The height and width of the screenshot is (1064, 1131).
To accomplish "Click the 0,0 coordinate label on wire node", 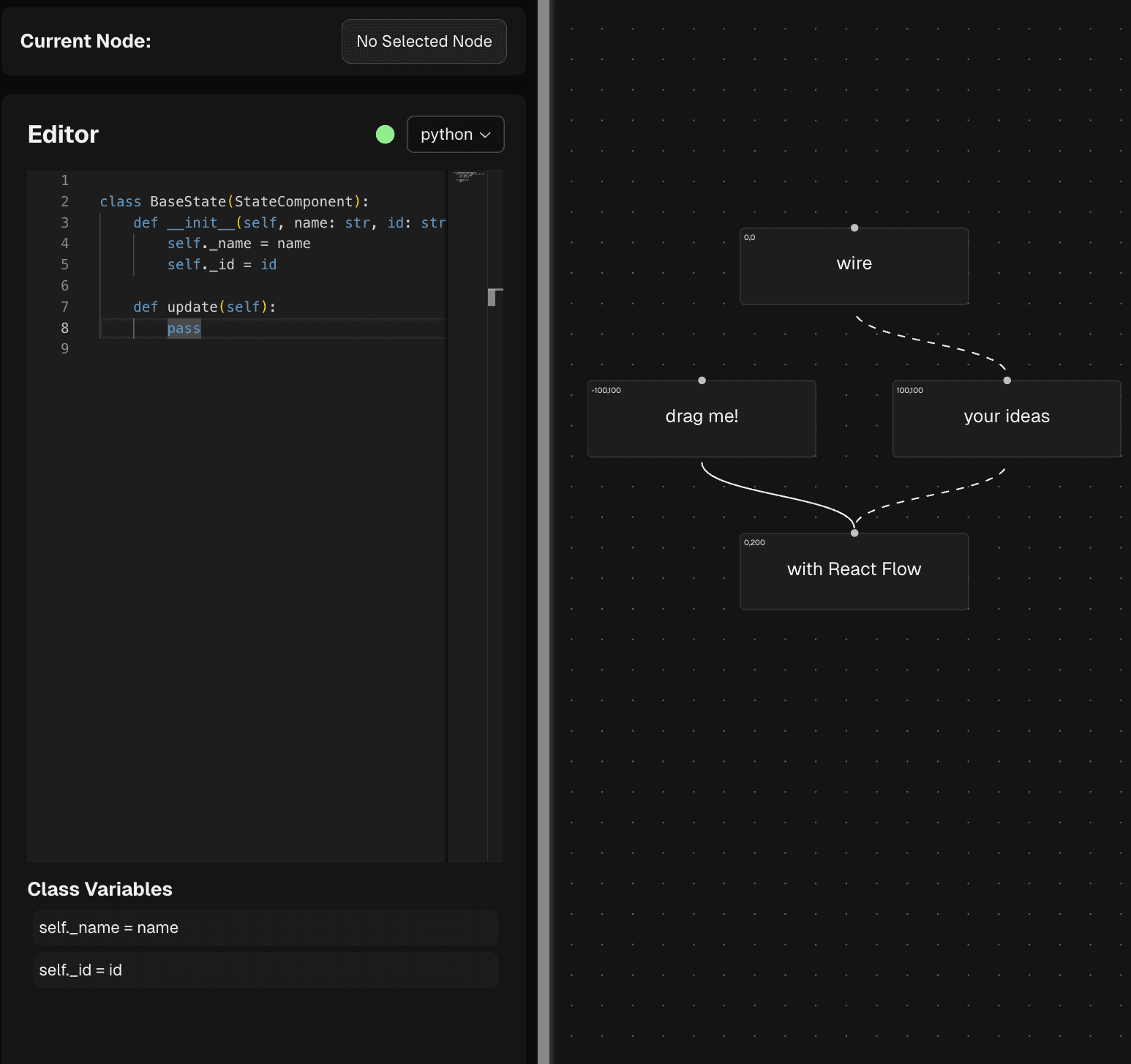I will [x=749, y=238].
